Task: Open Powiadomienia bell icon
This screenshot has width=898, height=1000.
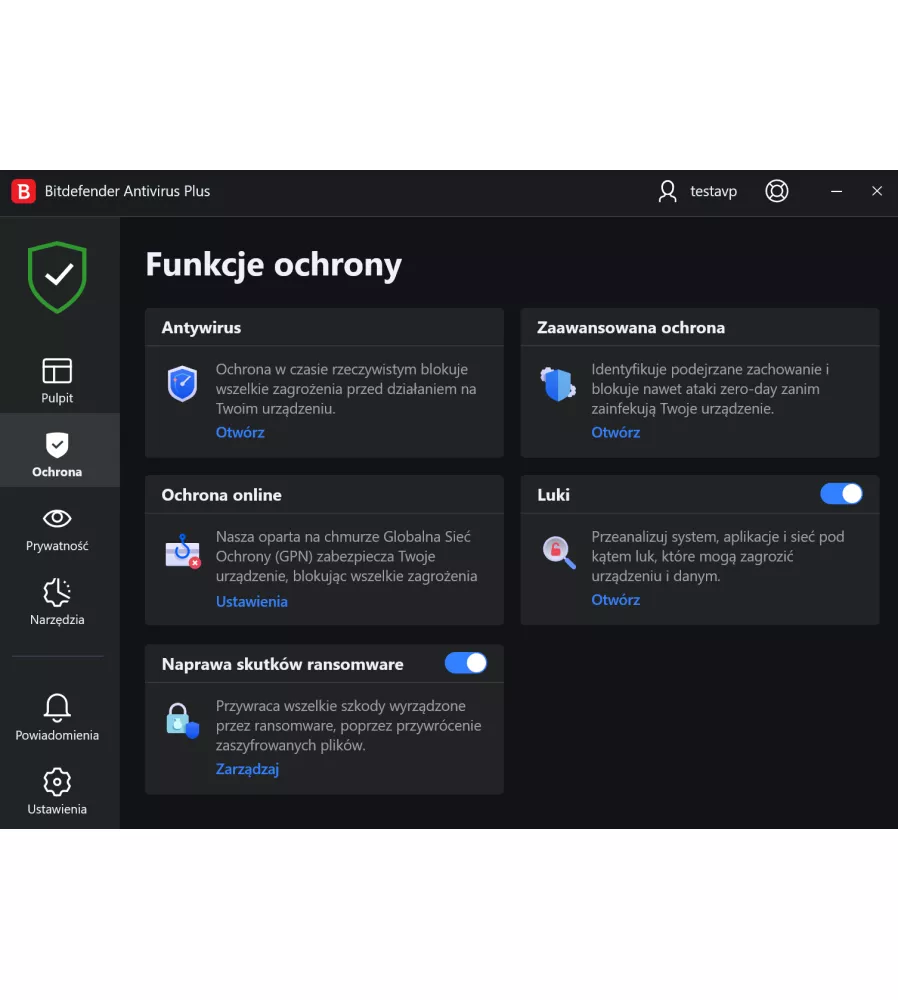Action: (57, 707)
